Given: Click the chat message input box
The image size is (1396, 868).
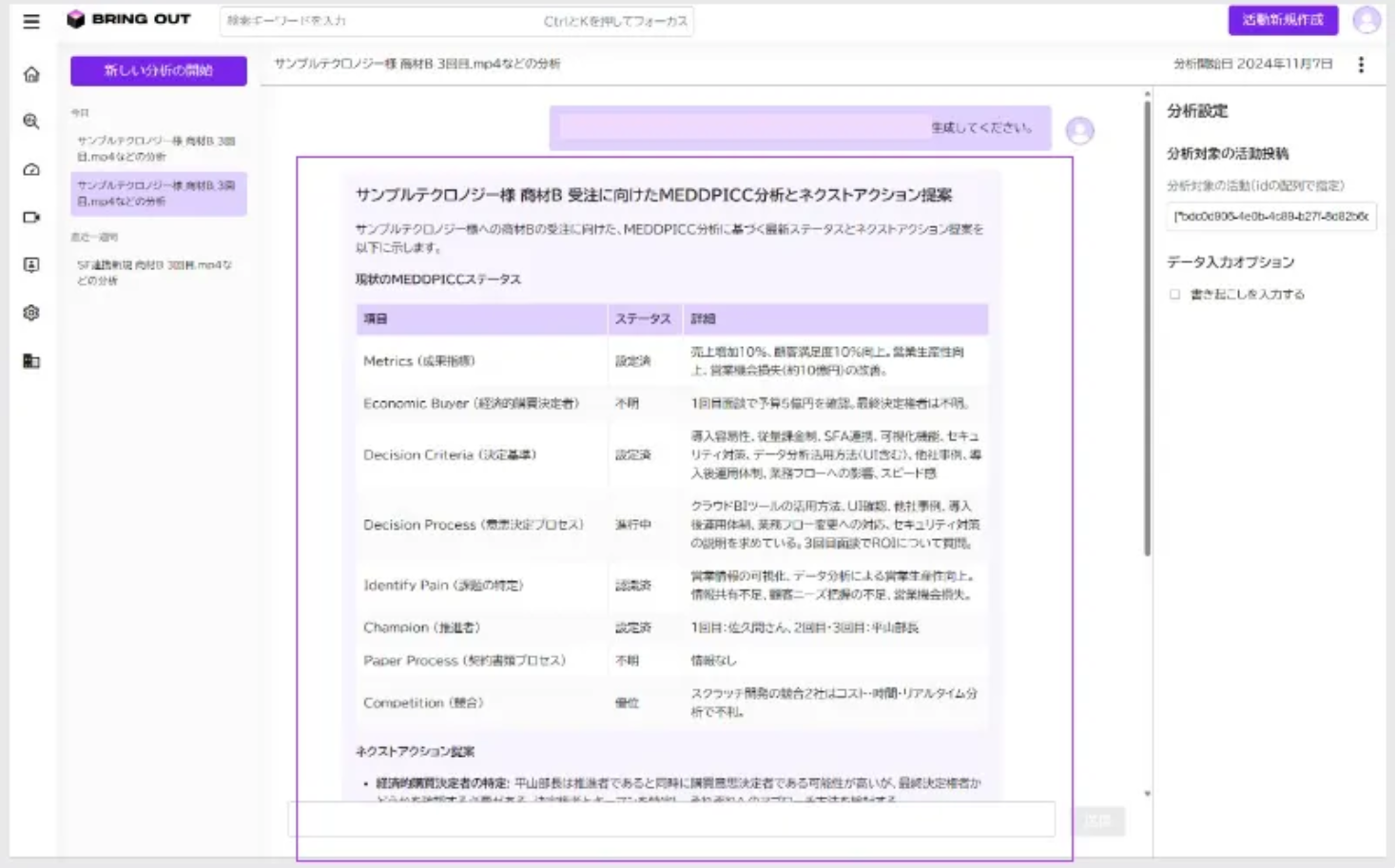Looking at the screenshot, I should click(671, 820).
